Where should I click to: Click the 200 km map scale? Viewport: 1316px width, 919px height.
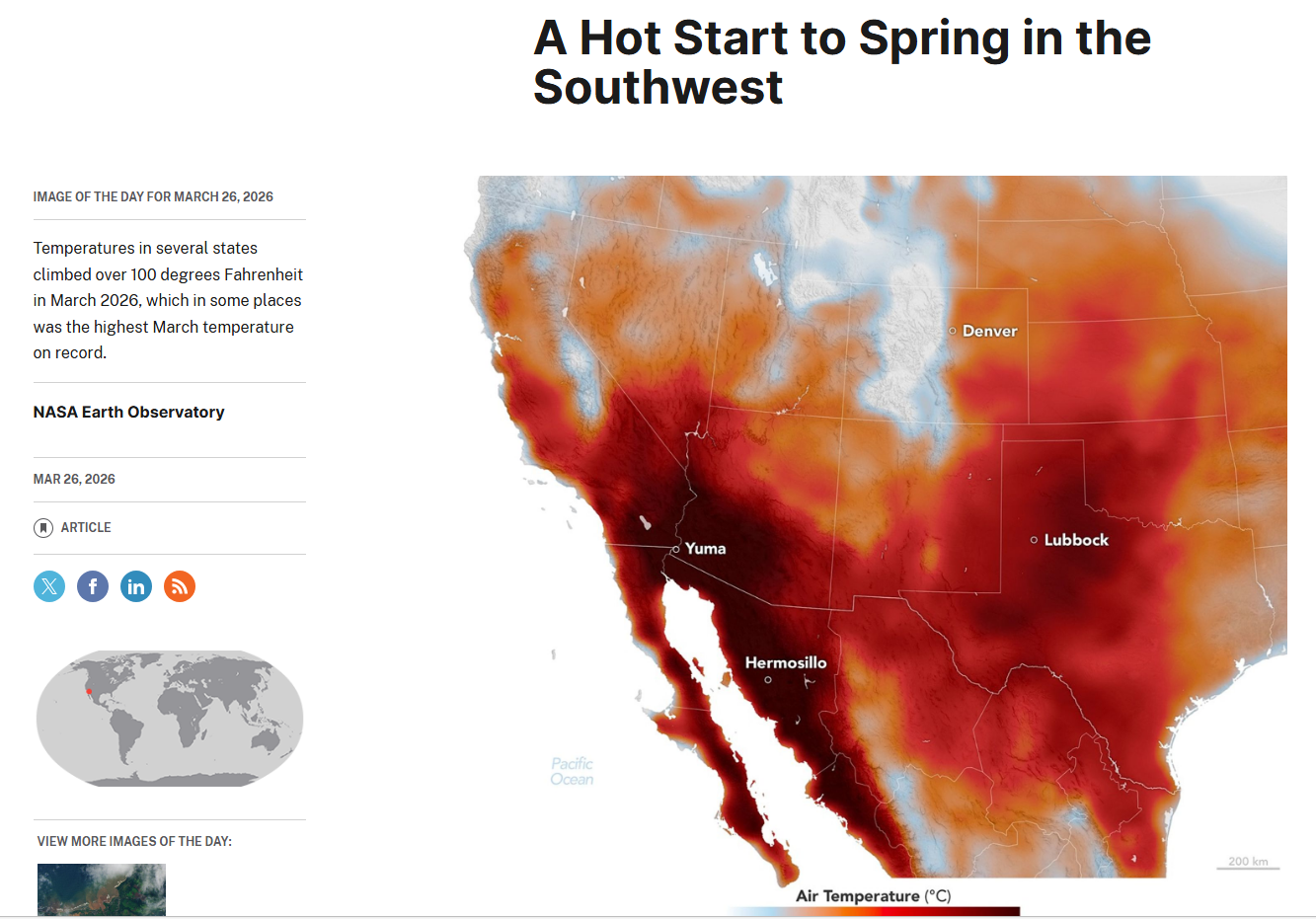pos(1248,863)
